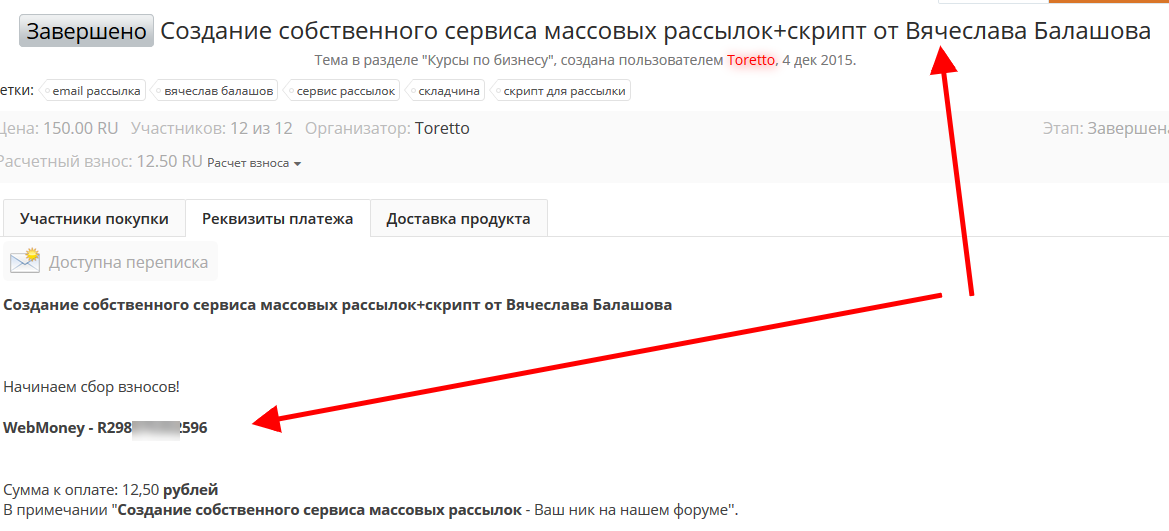
Task: Click Начинаем сбор взносов! text
Action: click(92, 387)
